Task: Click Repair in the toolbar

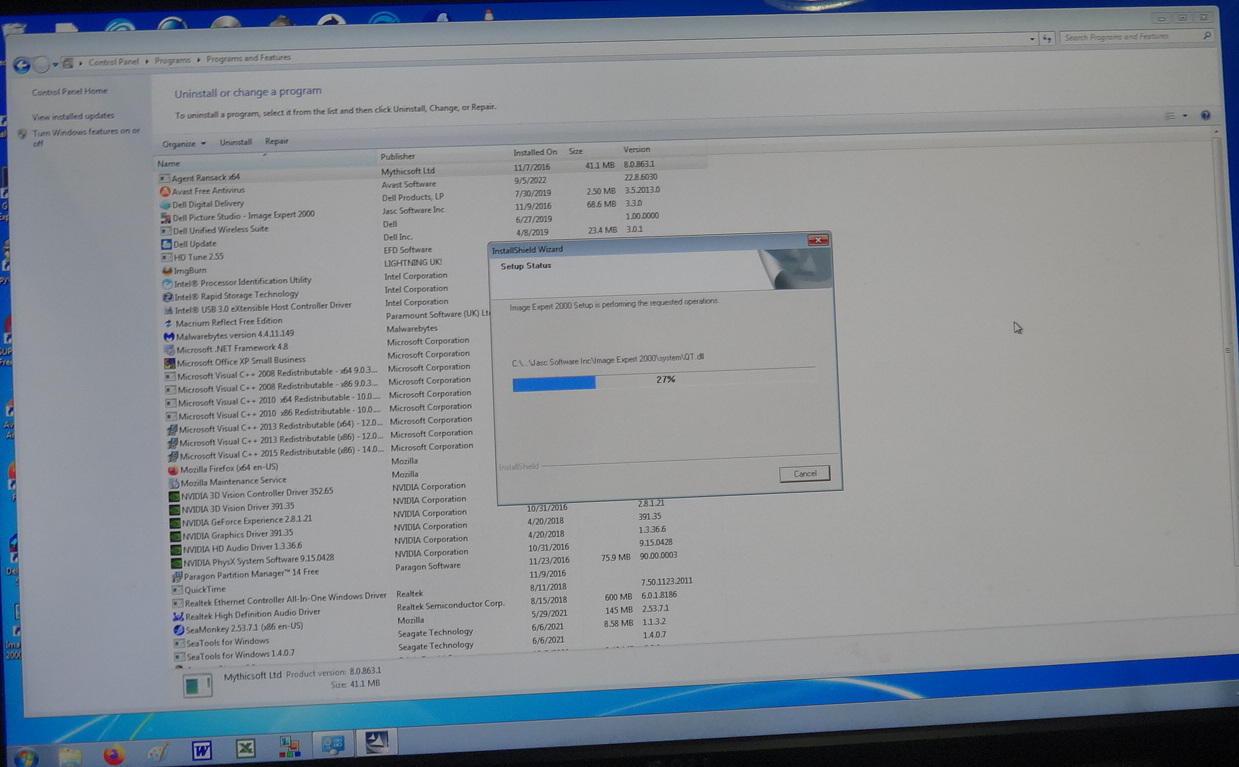Action: [x=277, y=141]
